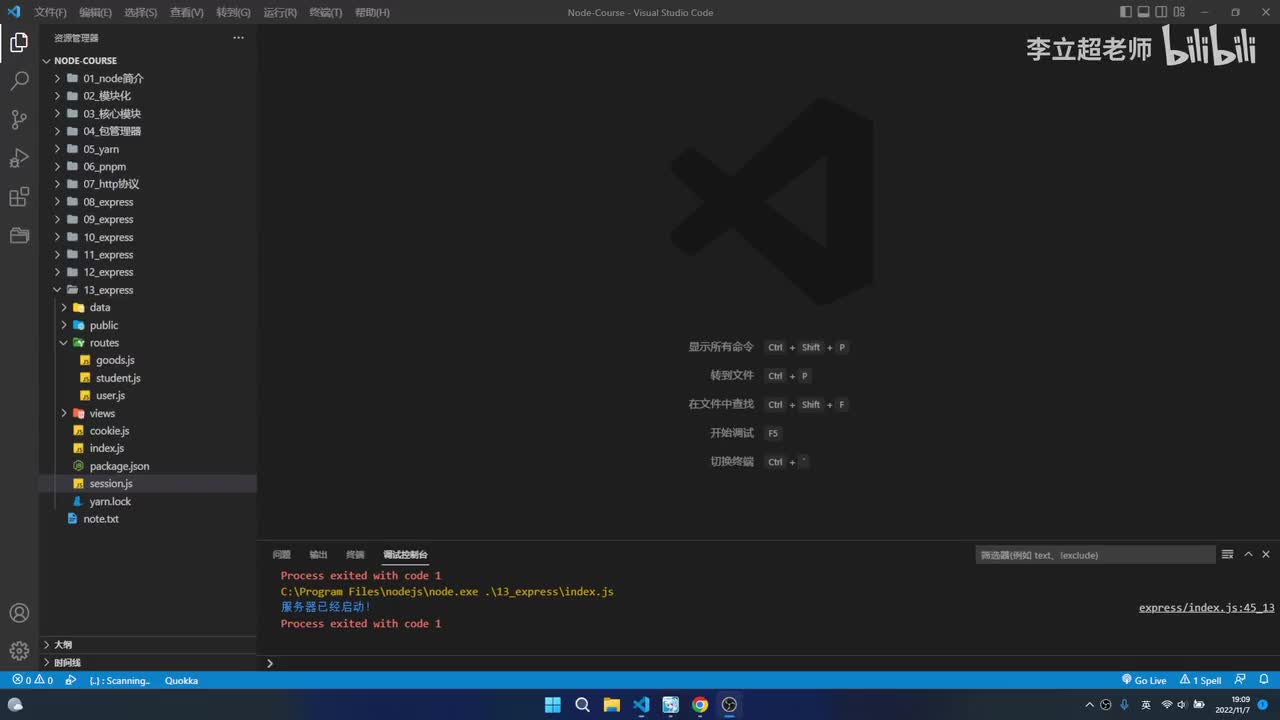Open explorer panel more actions ellipsis

[238, 38]
